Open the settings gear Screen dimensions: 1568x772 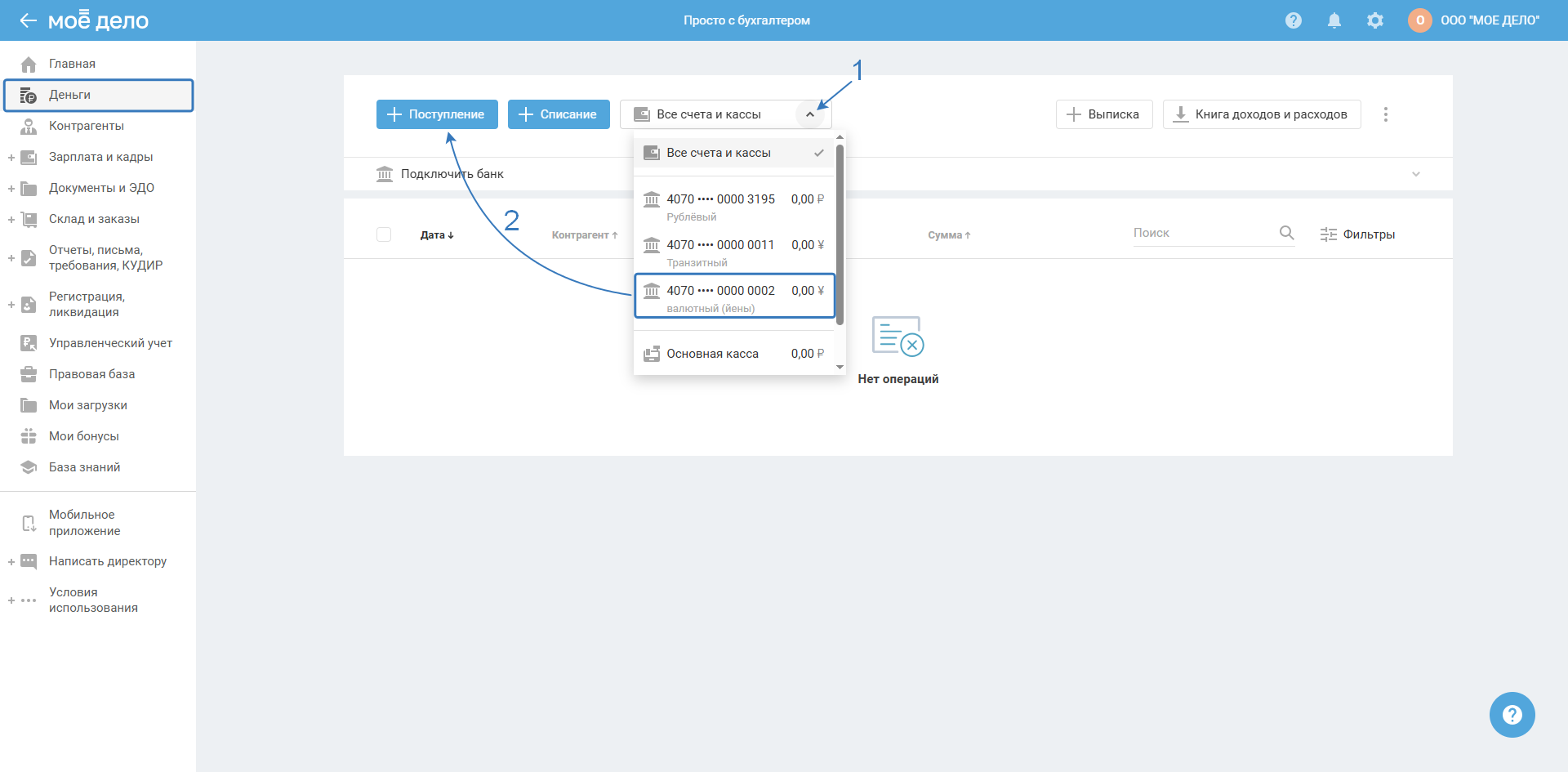coord(1375,20)
